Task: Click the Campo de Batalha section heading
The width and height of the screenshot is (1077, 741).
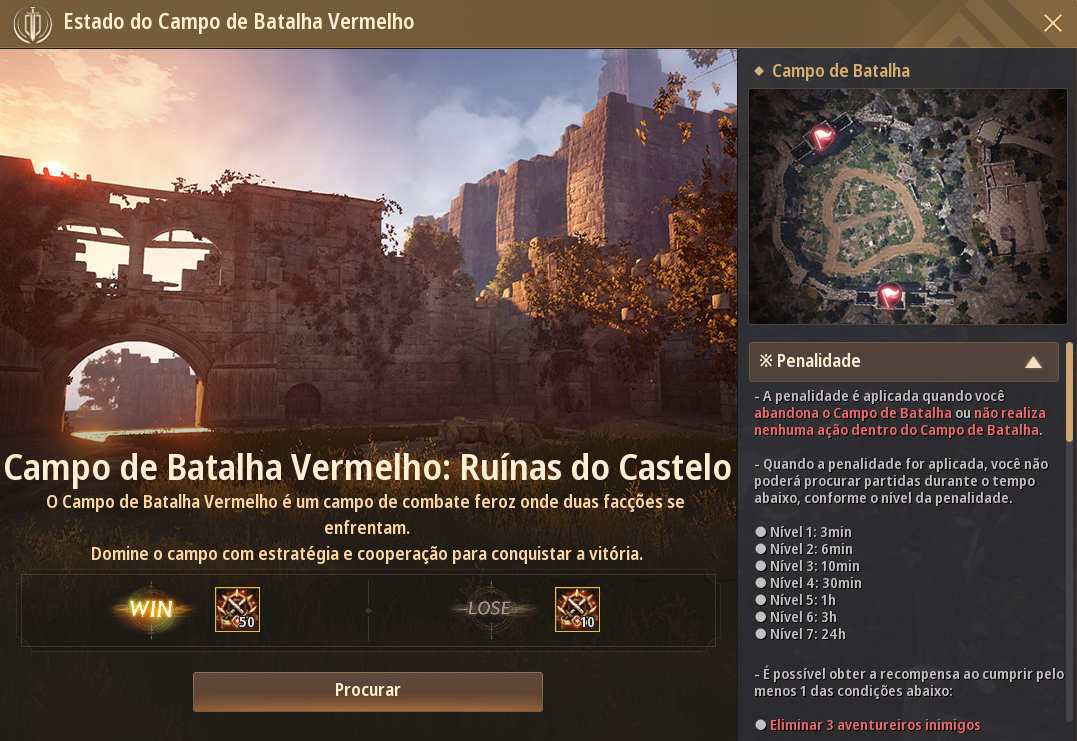Action: [841, 71]
